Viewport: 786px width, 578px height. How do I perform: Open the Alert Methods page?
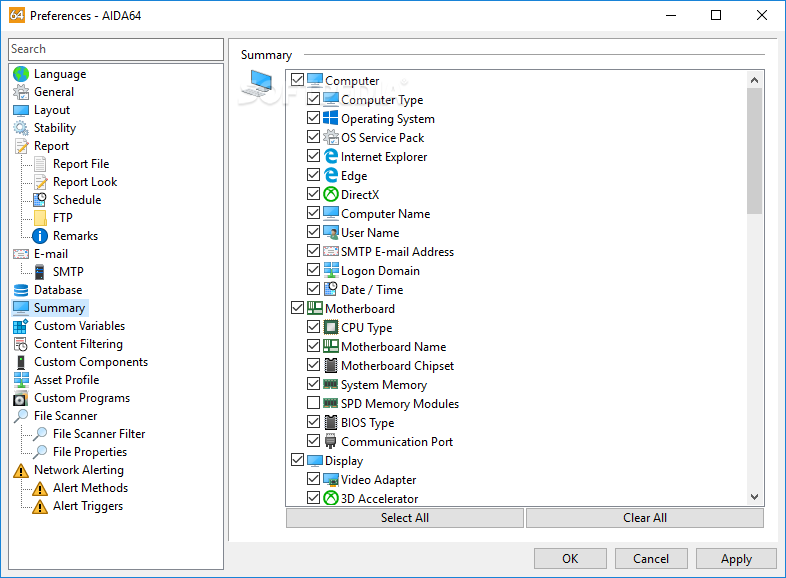(x=90, y=488)
